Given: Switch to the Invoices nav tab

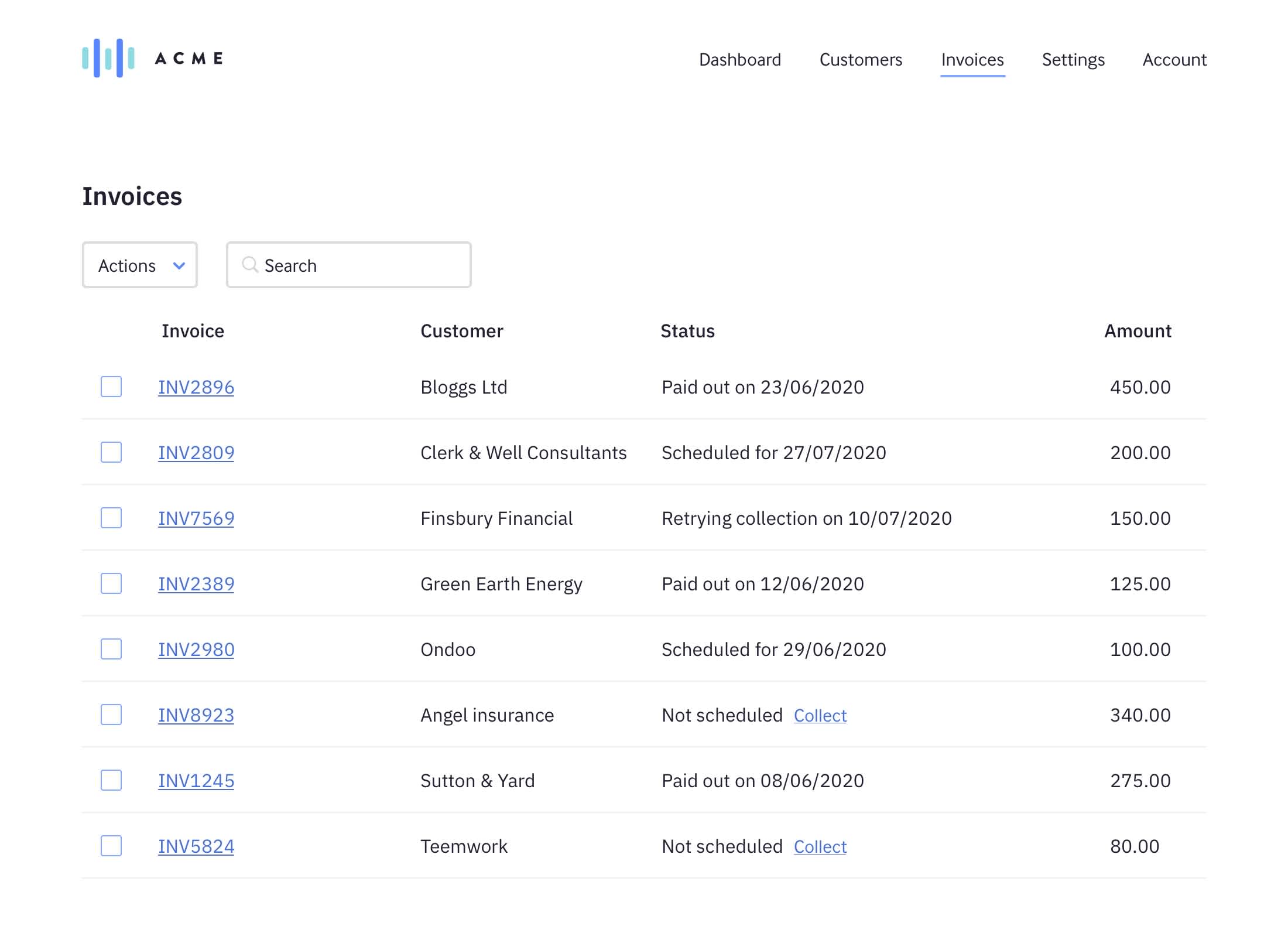Looking at the screenshot, I should tap(972, 60).
